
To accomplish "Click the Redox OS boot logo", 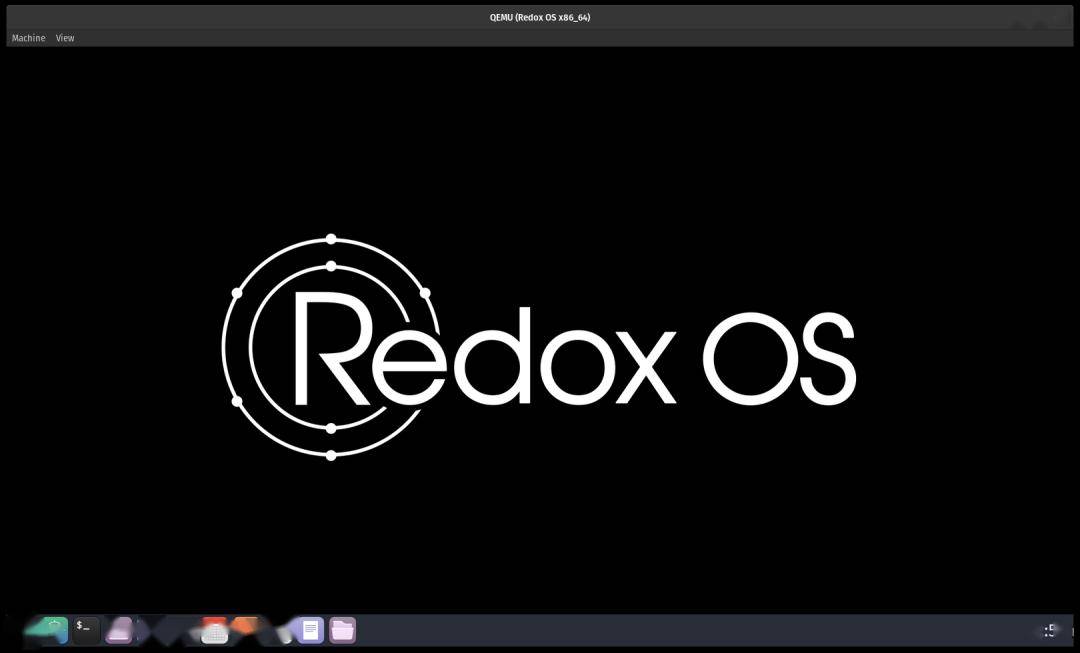I will point(540,350).
